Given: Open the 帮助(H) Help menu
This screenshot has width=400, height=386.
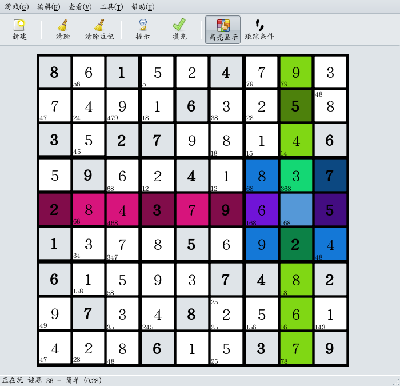Looking at the screenshot, I should (x=142, y=7).
